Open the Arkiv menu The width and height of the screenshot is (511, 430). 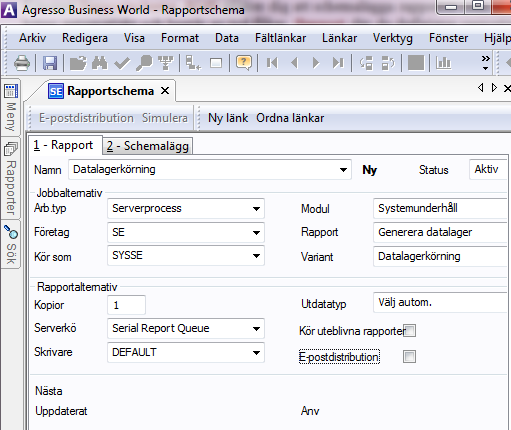(32, 38)
